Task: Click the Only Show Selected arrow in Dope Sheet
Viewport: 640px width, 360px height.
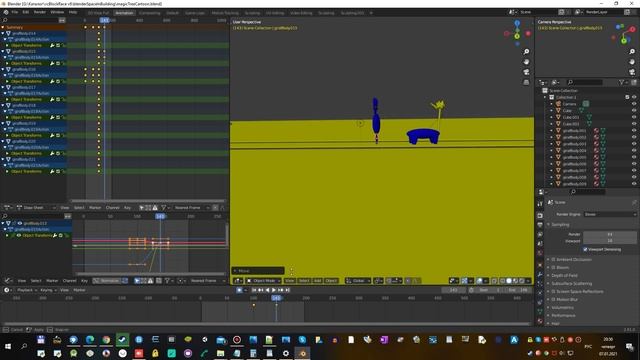Action: [141, 207]
